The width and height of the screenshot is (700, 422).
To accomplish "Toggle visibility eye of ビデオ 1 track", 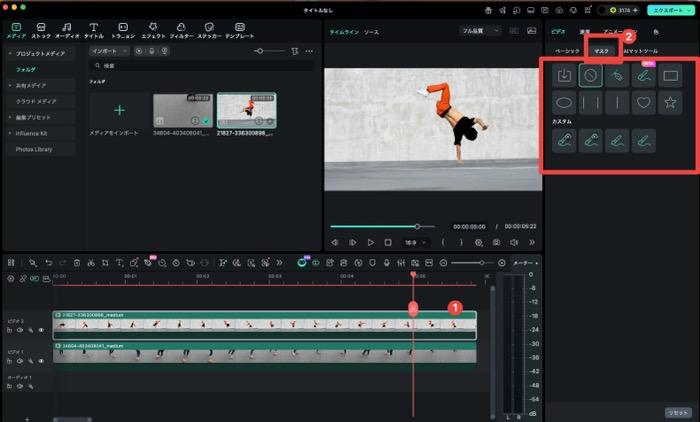I will tap(41, 361).
